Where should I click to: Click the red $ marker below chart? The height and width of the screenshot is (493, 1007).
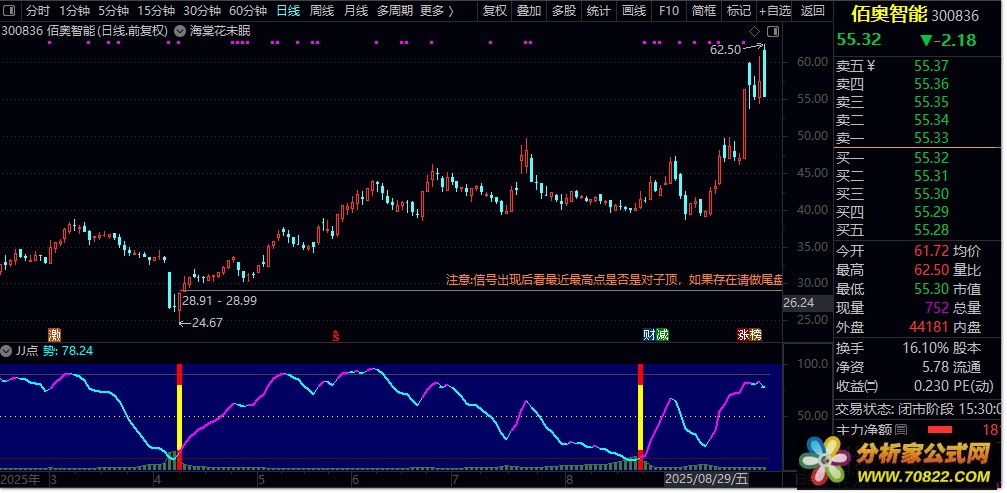(x=336, y=334)
